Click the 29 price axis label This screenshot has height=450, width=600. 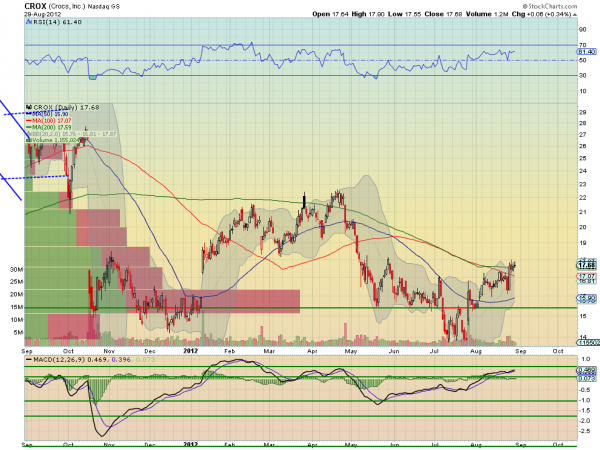[582, 112]
